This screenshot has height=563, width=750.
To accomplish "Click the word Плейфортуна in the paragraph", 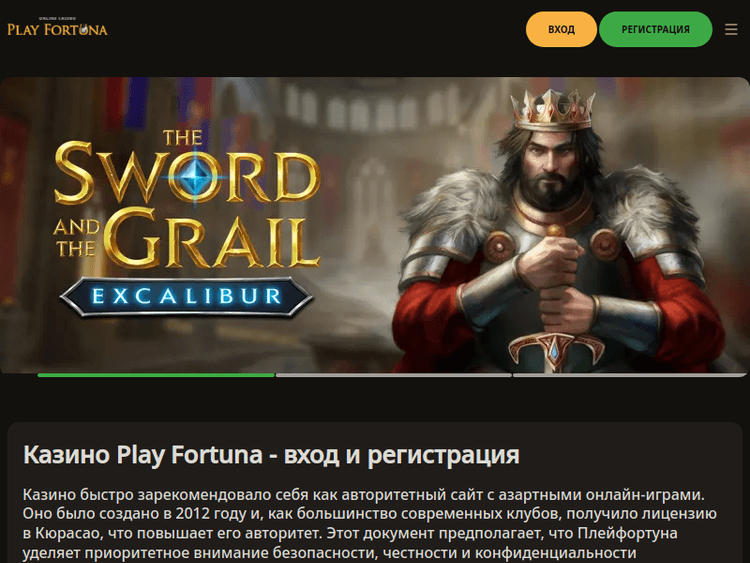I will pos(627,533).
